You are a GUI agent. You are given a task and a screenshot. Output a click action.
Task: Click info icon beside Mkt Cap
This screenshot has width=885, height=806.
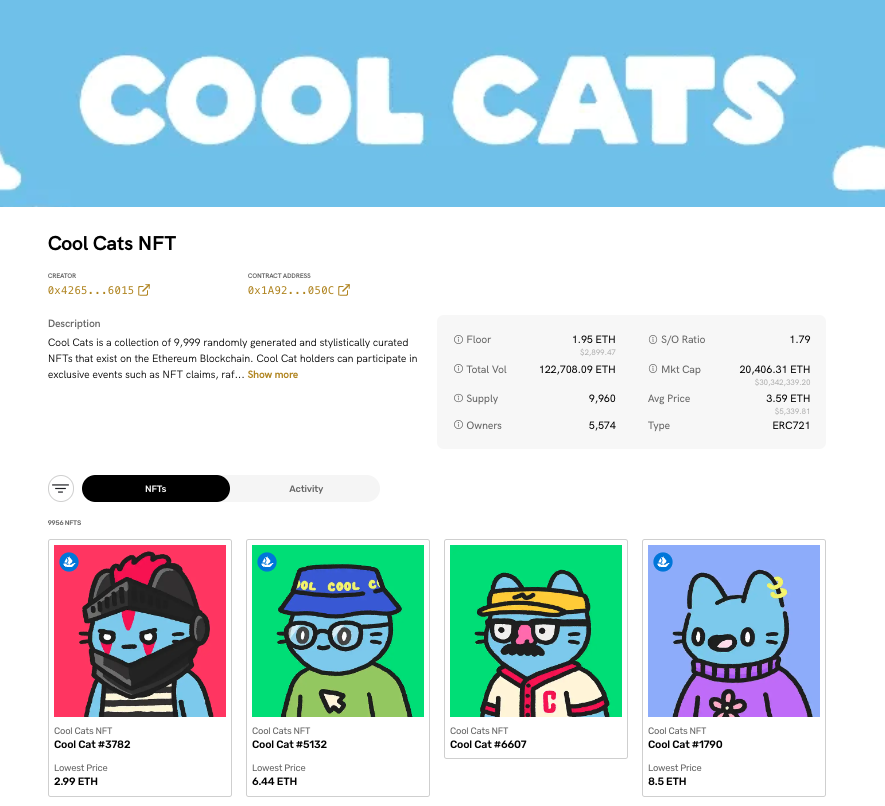point(653,369)
